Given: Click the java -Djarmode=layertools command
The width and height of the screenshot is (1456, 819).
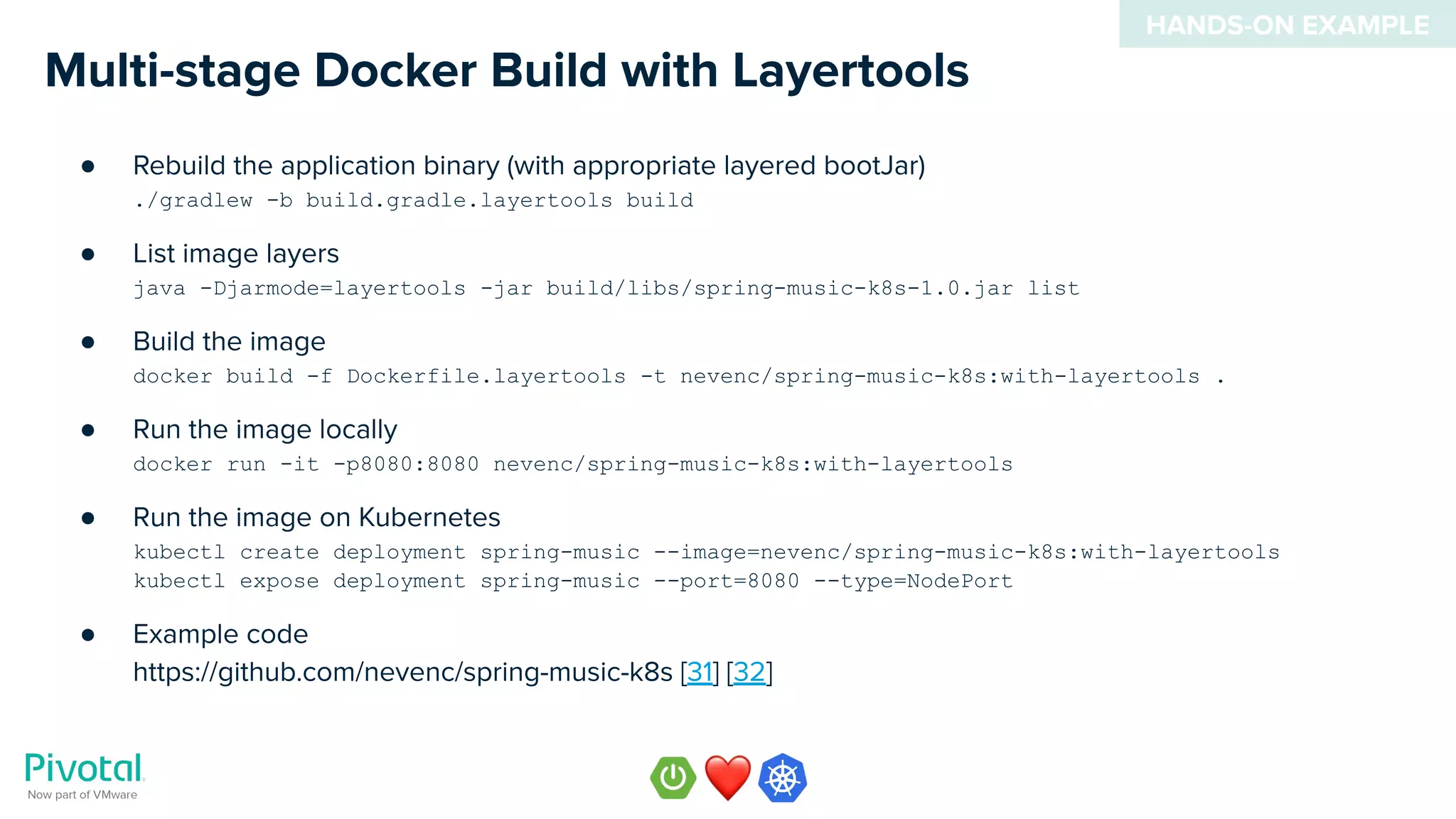Looking at the screenshot, I should pos(606,288).
